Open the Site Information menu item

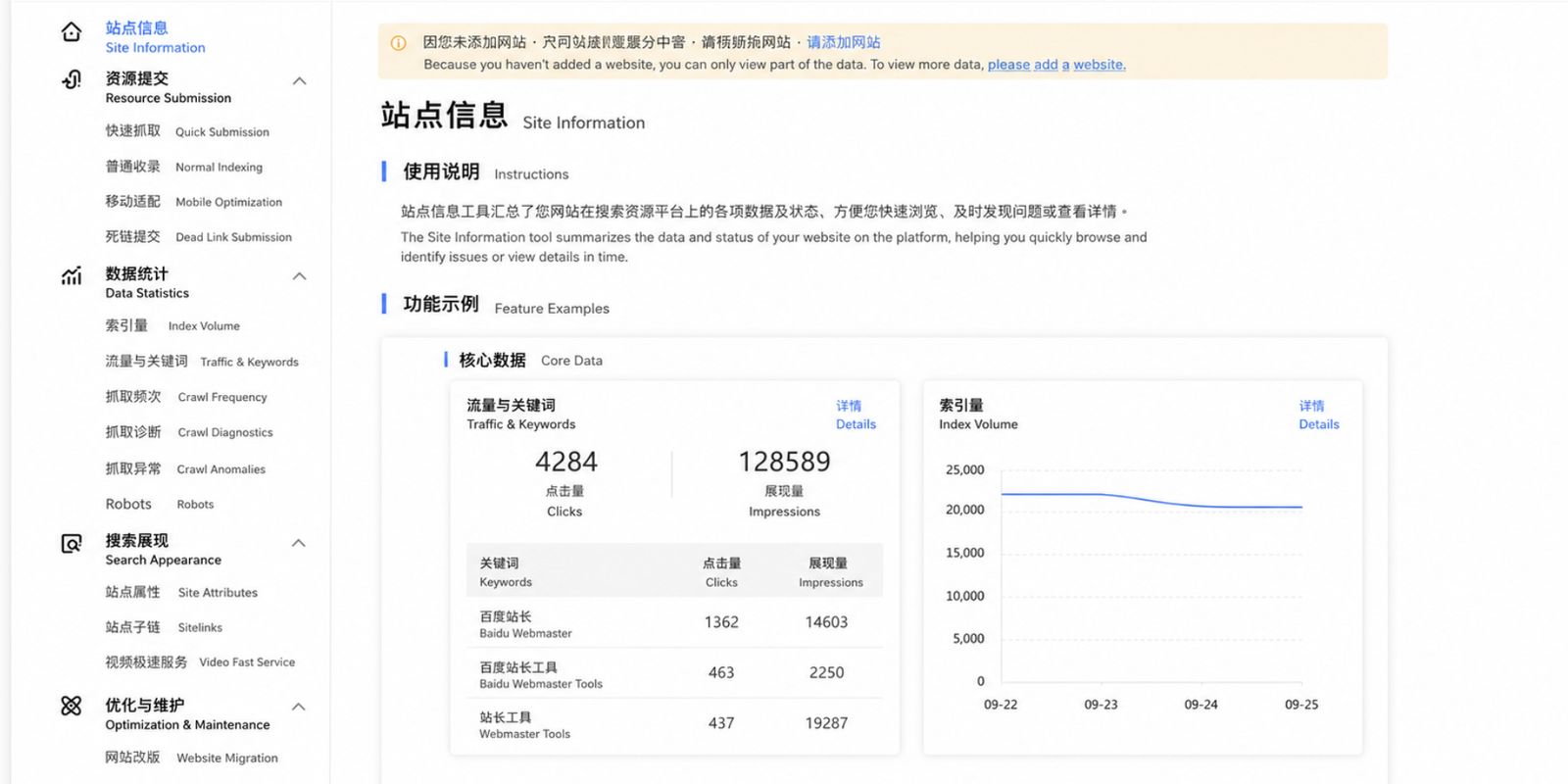(x=156, y=37)
